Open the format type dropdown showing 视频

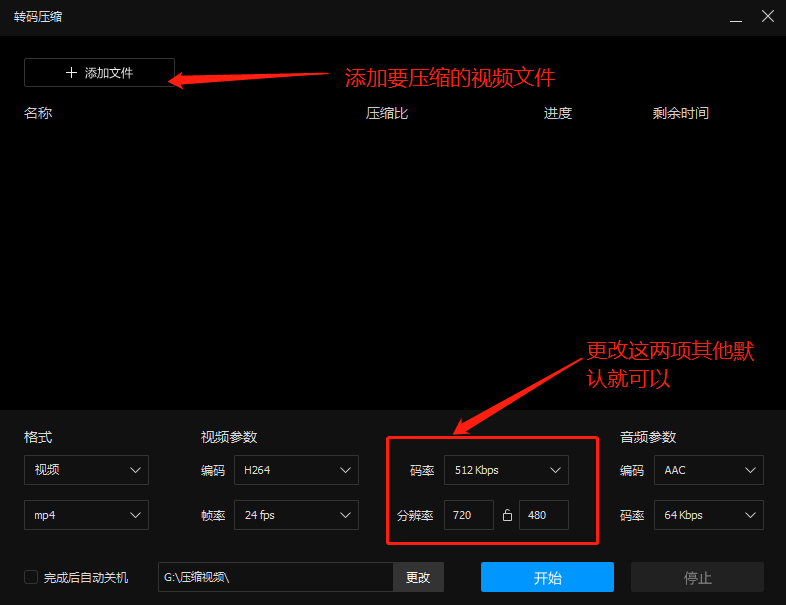point(86,470)
